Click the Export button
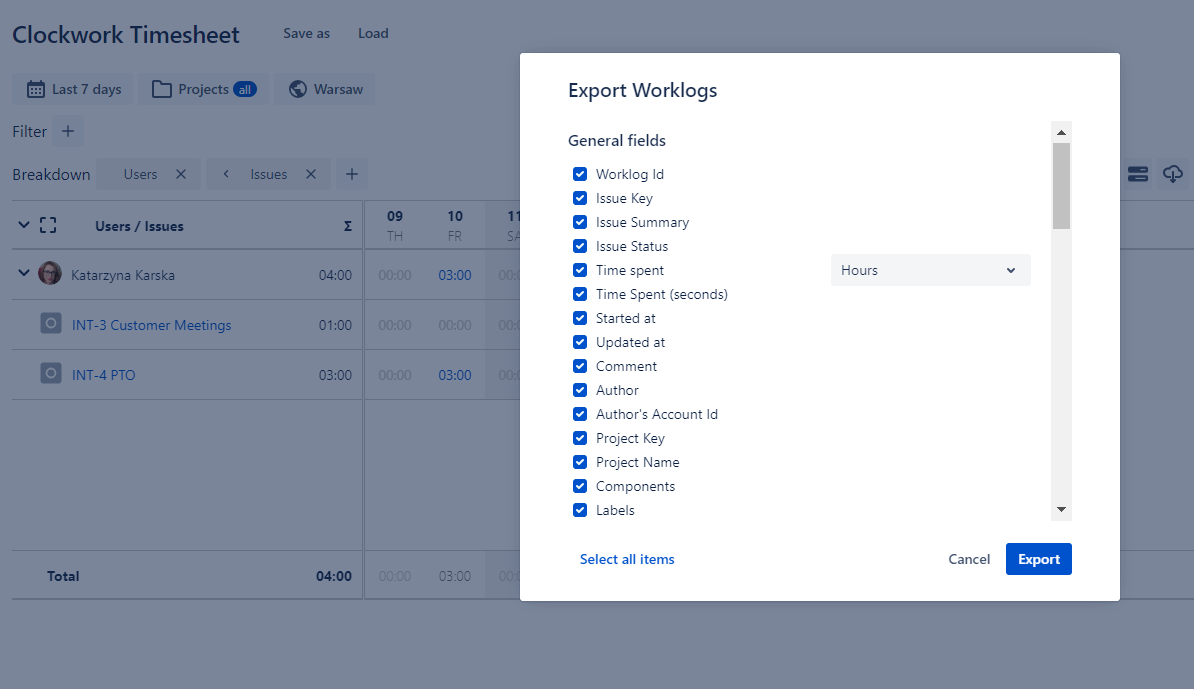1194x689 pixels. 1038,559
